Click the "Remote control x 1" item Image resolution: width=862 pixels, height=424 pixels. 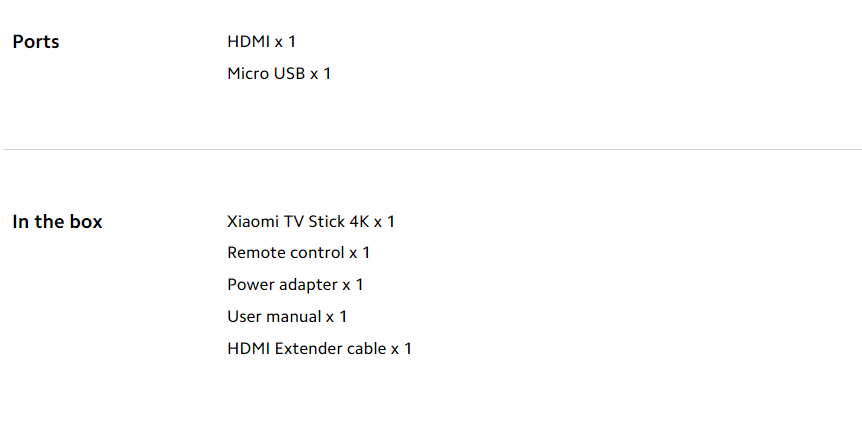(299, 253)
